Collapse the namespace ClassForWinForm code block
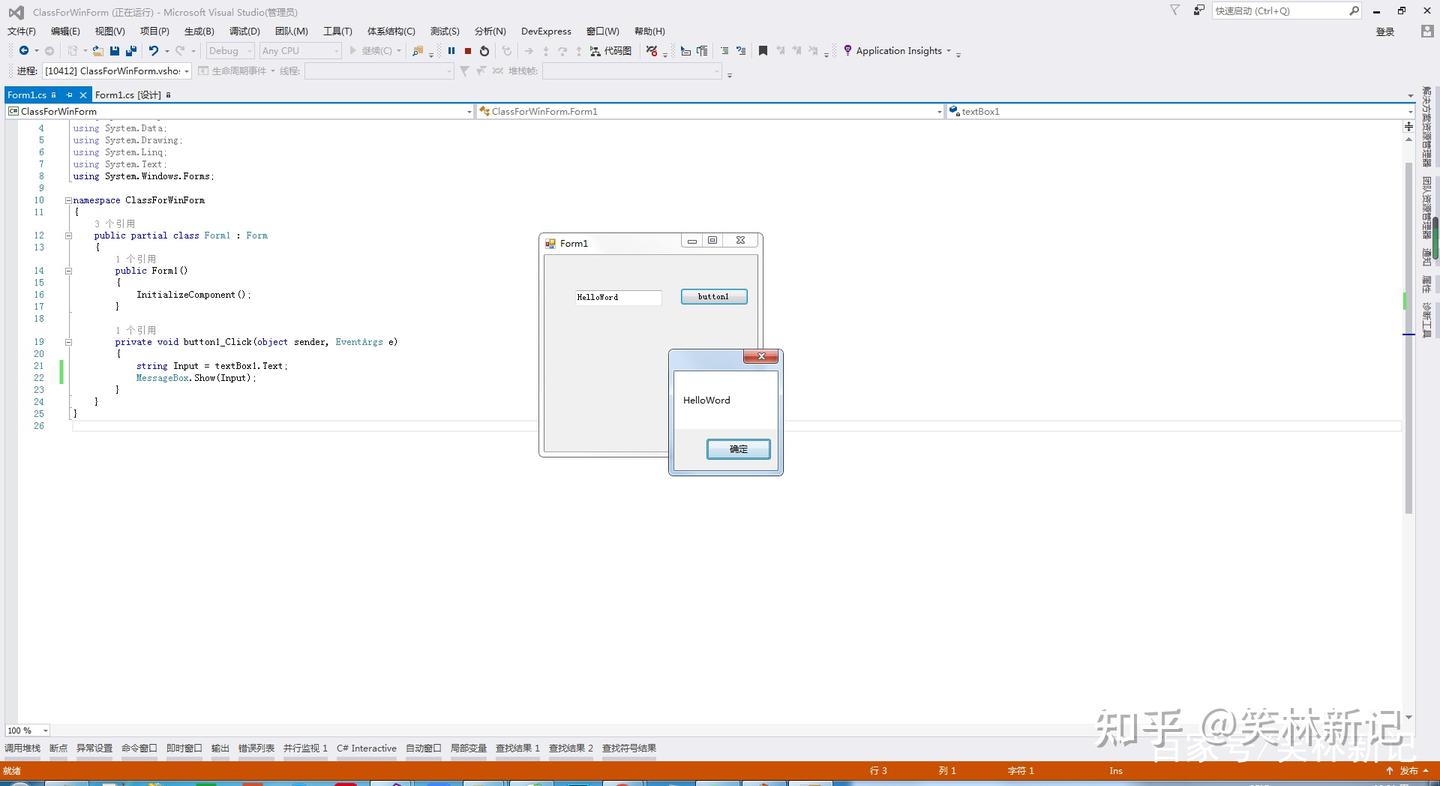Viewport: 1440px width, 786px height. 69,200
